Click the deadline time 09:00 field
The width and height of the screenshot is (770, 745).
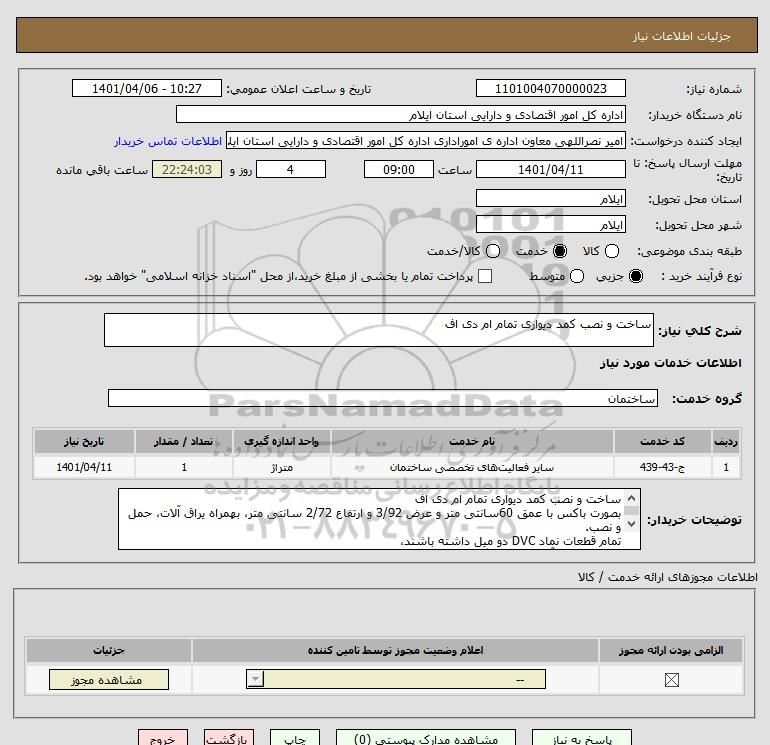399,169
